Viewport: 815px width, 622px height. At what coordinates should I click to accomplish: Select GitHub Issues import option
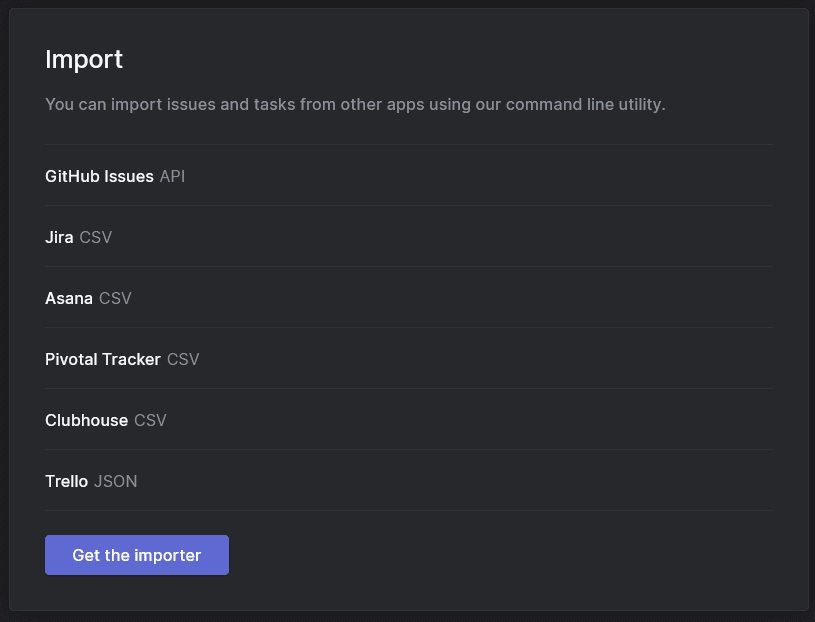coord(409,176)
